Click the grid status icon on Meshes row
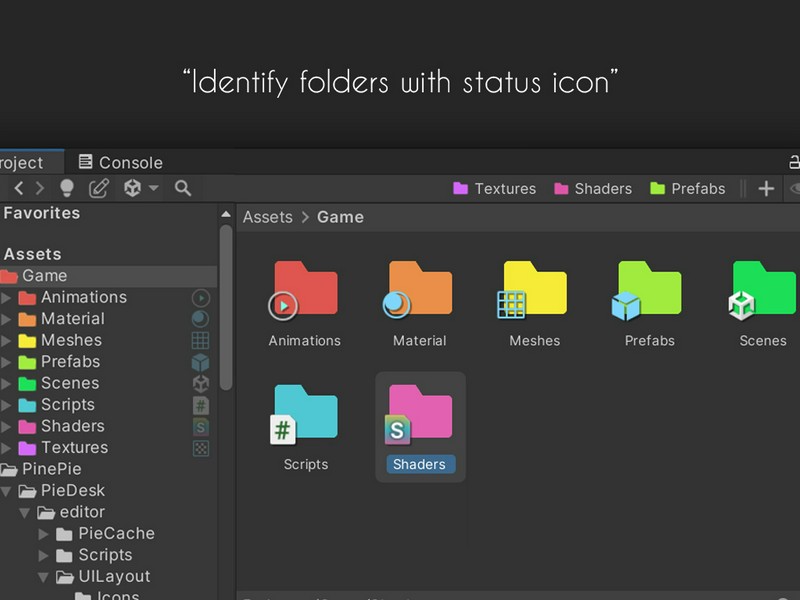The image size is (800, 600). tap(200, 340)
